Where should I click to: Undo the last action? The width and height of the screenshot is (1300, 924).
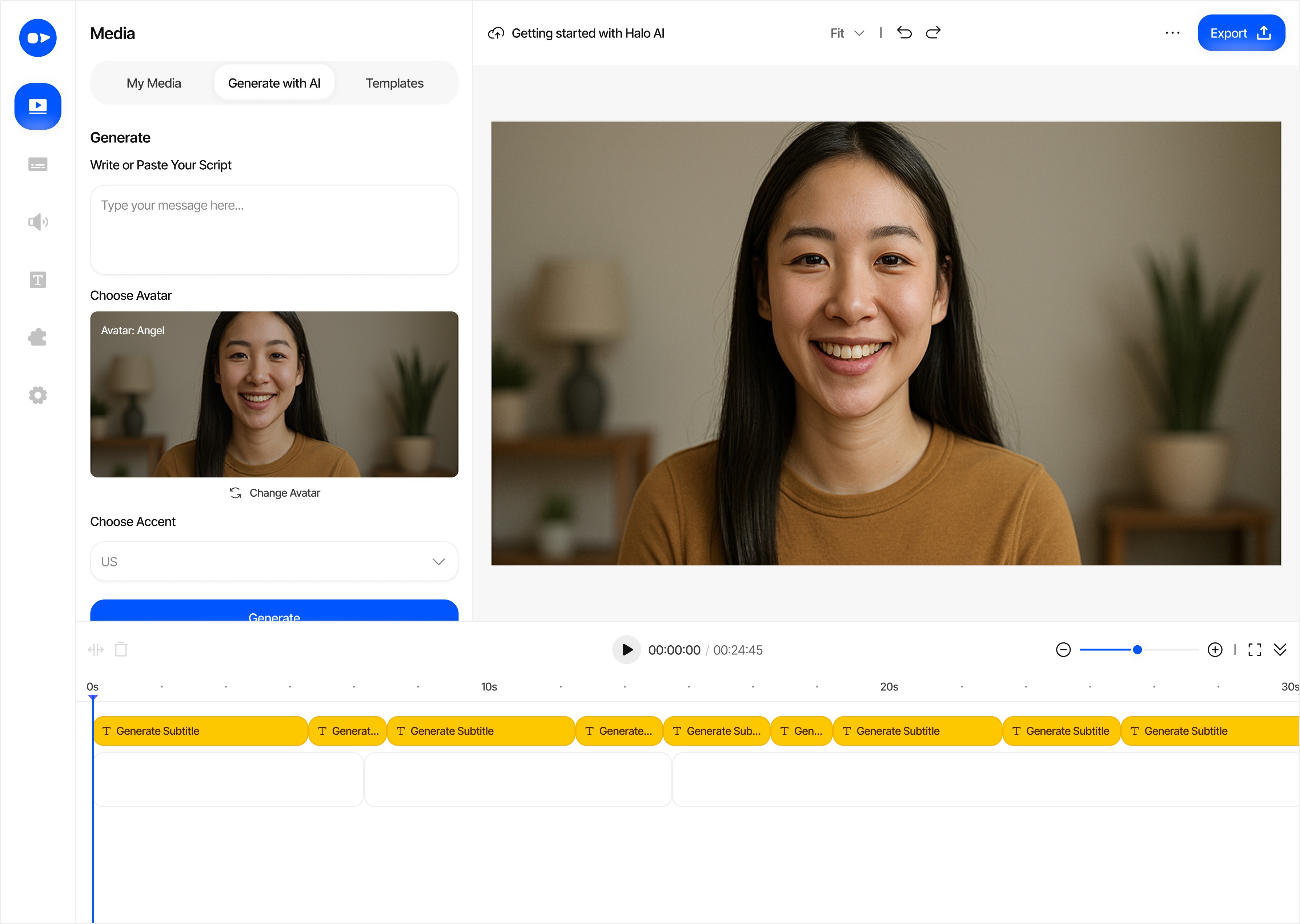tap(904, 32)
